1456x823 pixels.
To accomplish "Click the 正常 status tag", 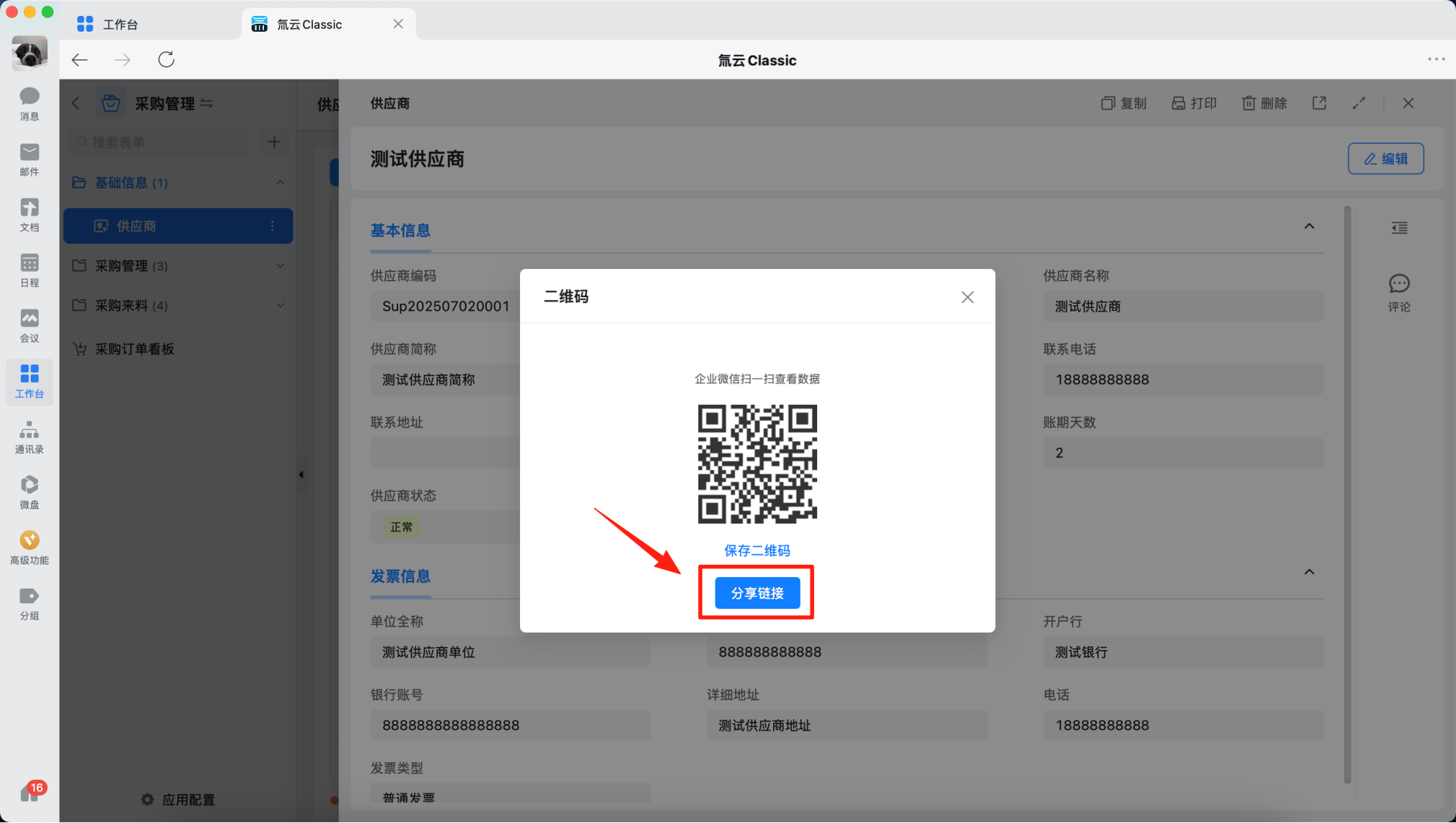I will [x=402, y=527].
